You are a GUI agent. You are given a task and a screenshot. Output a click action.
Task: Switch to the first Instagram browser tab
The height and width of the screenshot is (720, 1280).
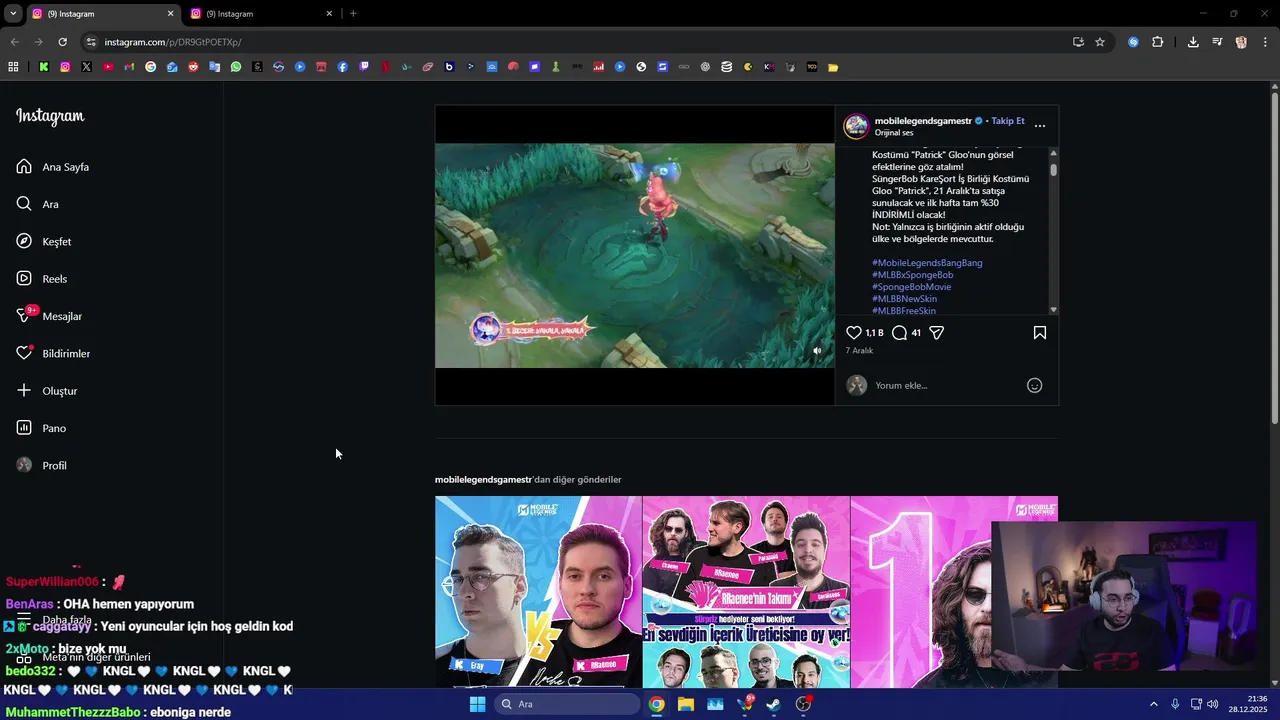100,14
